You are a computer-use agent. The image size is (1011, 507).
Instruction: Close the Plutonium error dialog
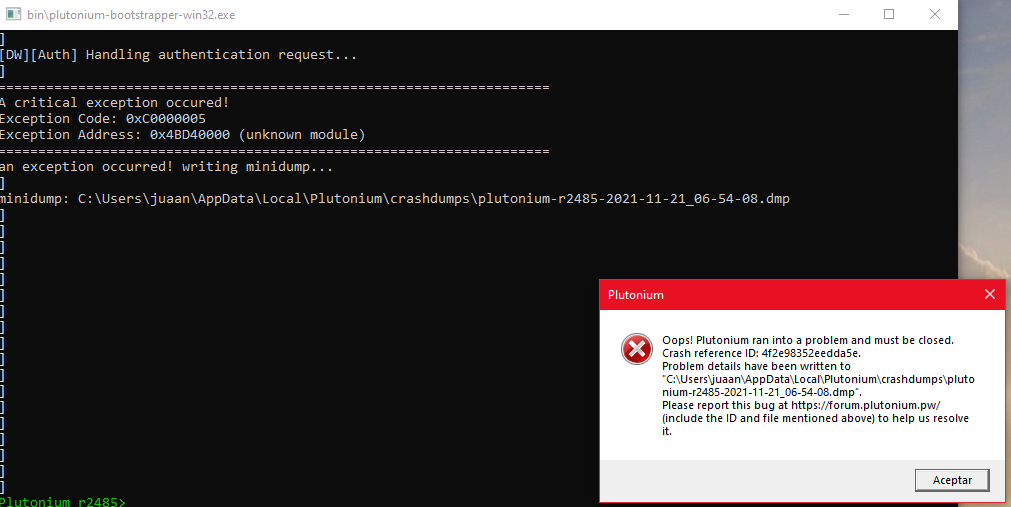[990, 294]
